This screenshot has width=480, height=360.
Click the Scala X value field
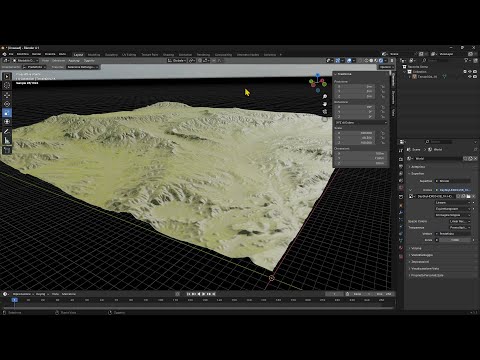[x=355, y=133]
